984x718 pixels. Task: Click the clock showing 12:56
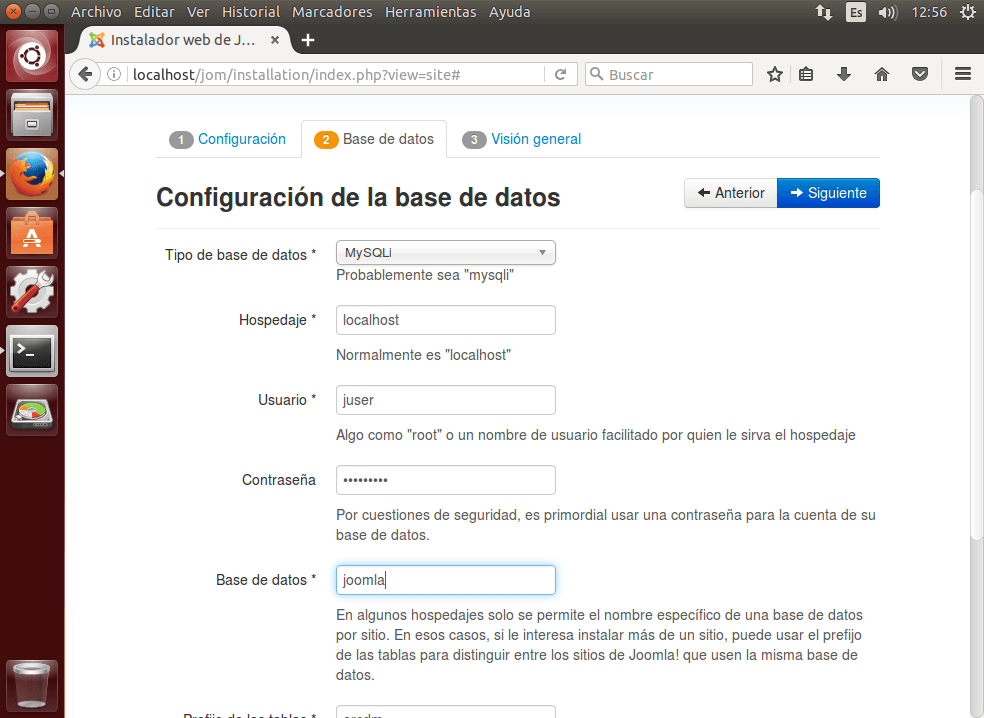pyautogui.click(x=929, y=12)
